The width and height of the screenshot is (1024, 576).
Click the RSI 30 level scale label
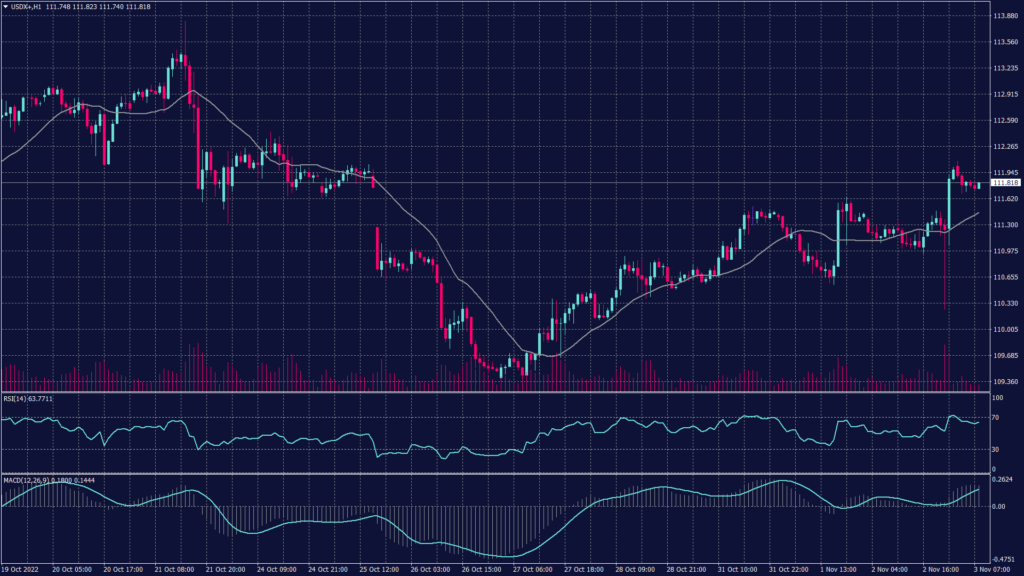(995, 449)
